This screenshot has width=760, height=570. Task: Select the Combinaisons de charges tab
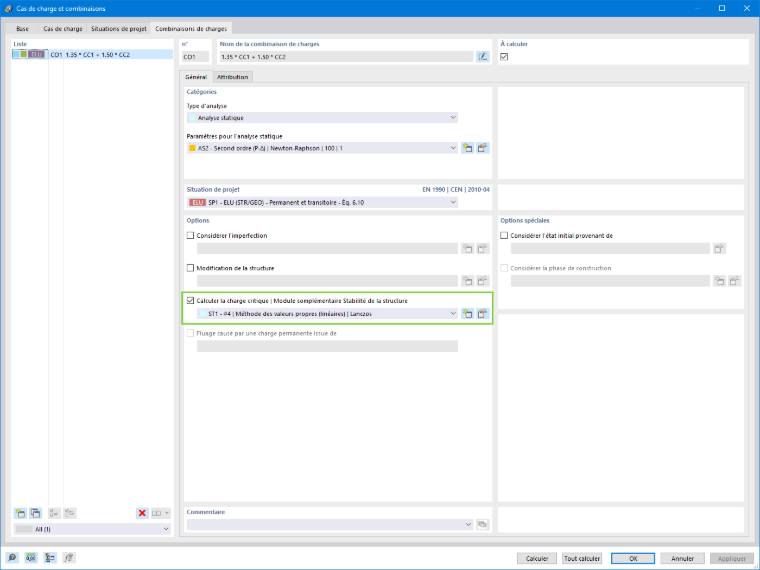pyautogui.click(x=191, y=29)
